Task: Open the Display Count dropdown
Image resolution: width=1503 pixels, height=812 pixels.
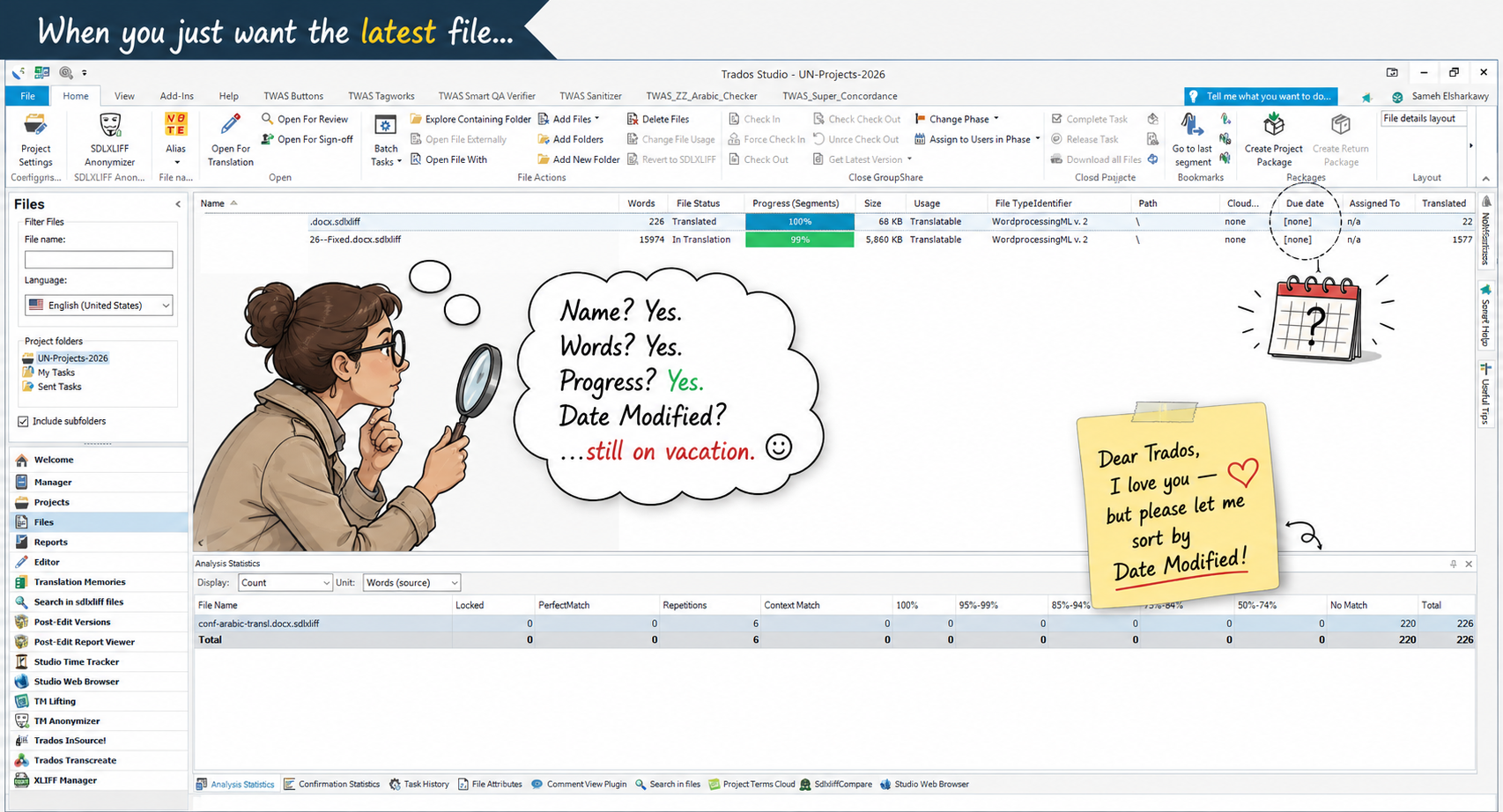Action: (284, 582)
